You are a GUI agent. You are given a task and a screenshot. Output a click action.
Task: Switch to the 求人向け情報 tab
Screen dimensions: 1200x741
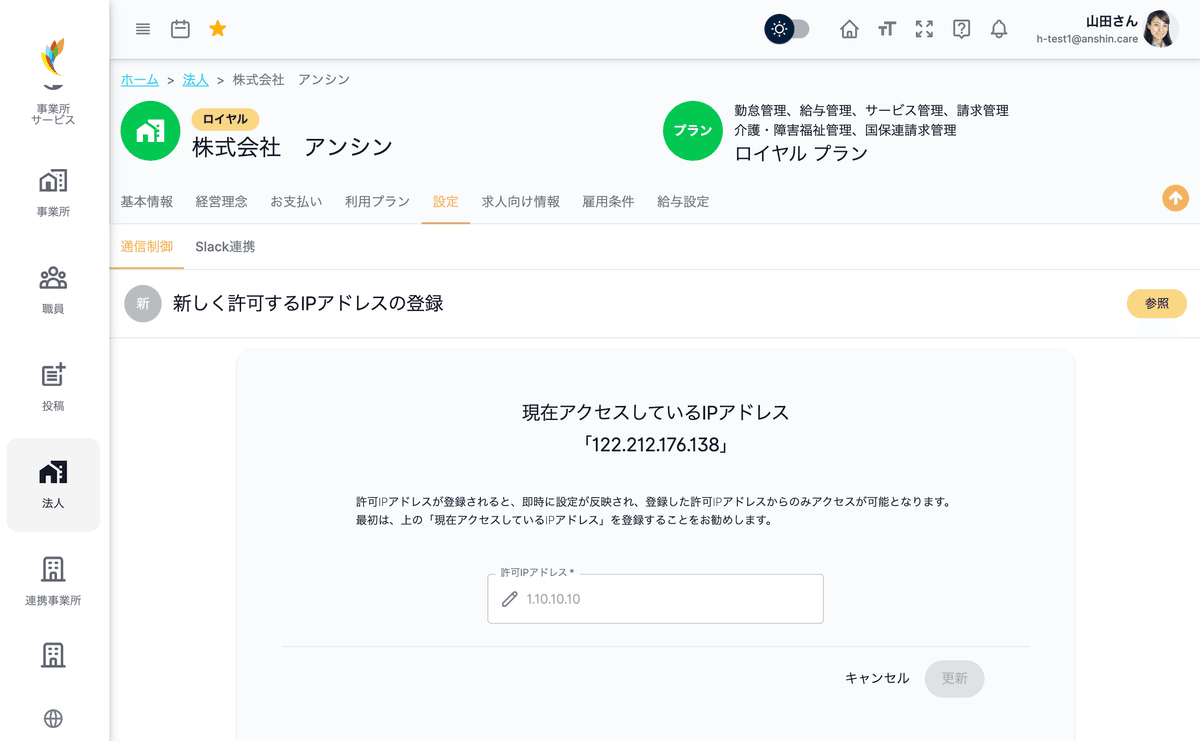pos(521,201)
